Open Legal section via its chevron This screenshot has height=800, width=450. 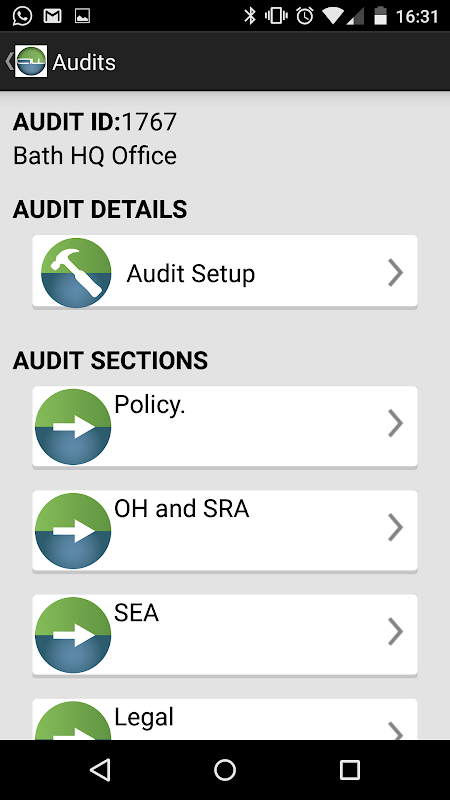(395, 731)
